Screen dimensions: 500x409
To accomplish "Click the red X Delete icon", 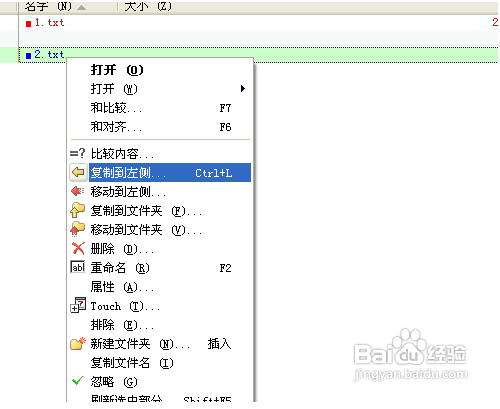I will (78, 248).
